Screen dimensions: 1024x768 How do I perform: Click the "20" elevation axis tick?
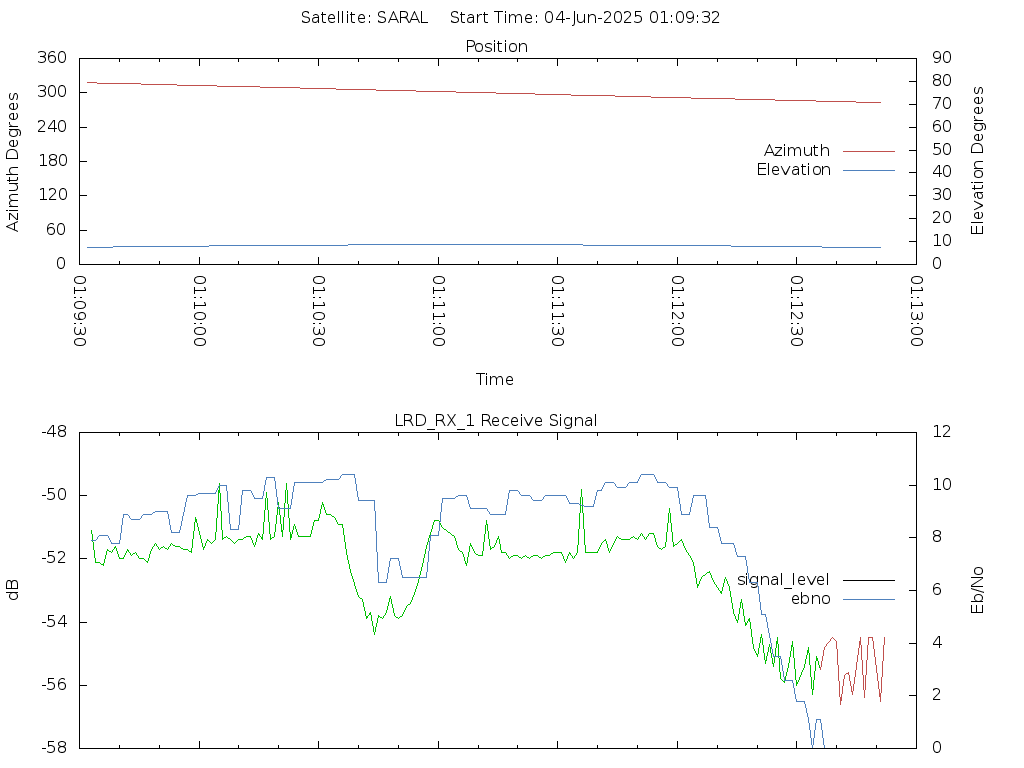click(x=942, y=217)
